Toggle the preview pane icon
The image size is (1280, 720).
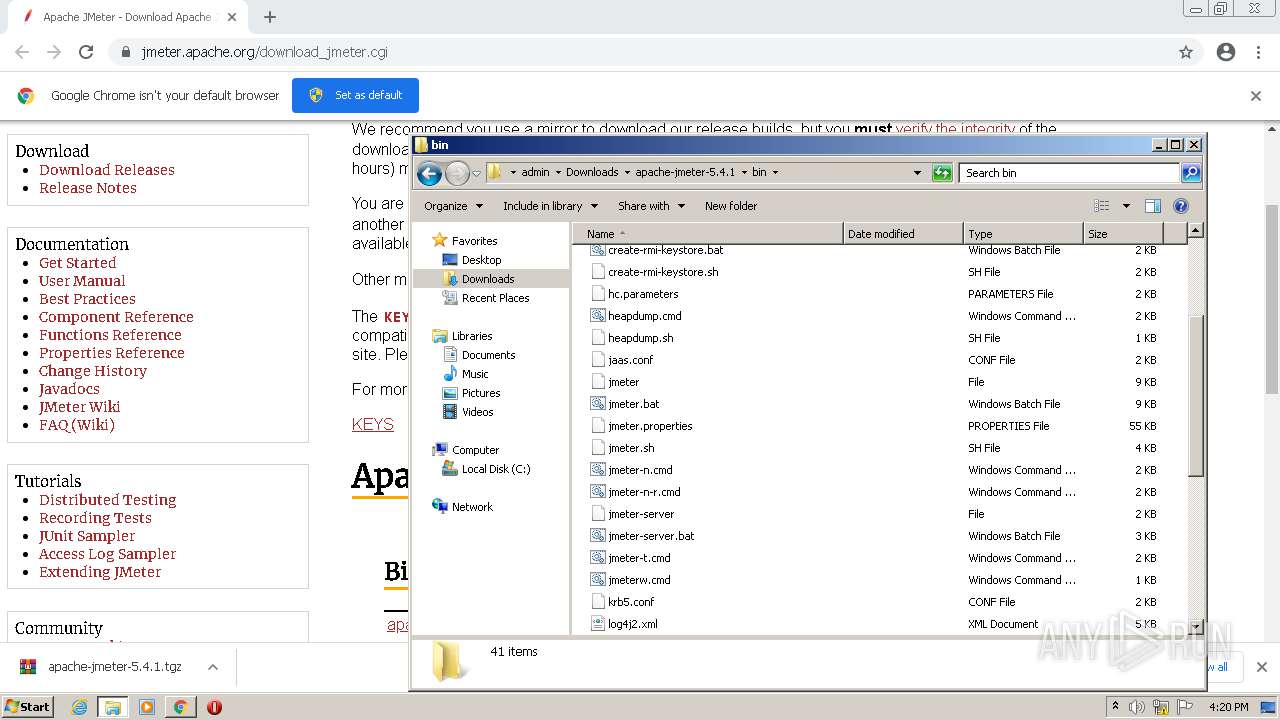[1152, 206]
